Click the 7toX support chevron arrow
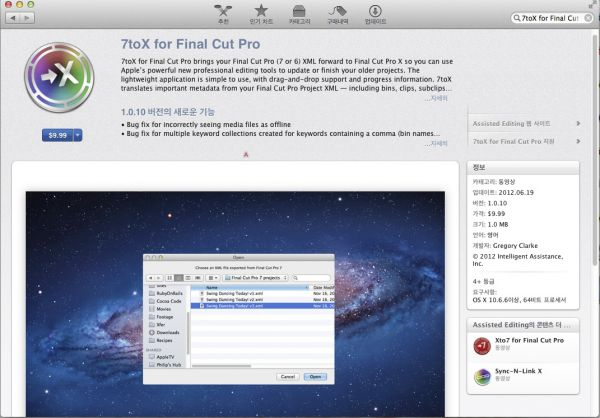 point(578,141)
